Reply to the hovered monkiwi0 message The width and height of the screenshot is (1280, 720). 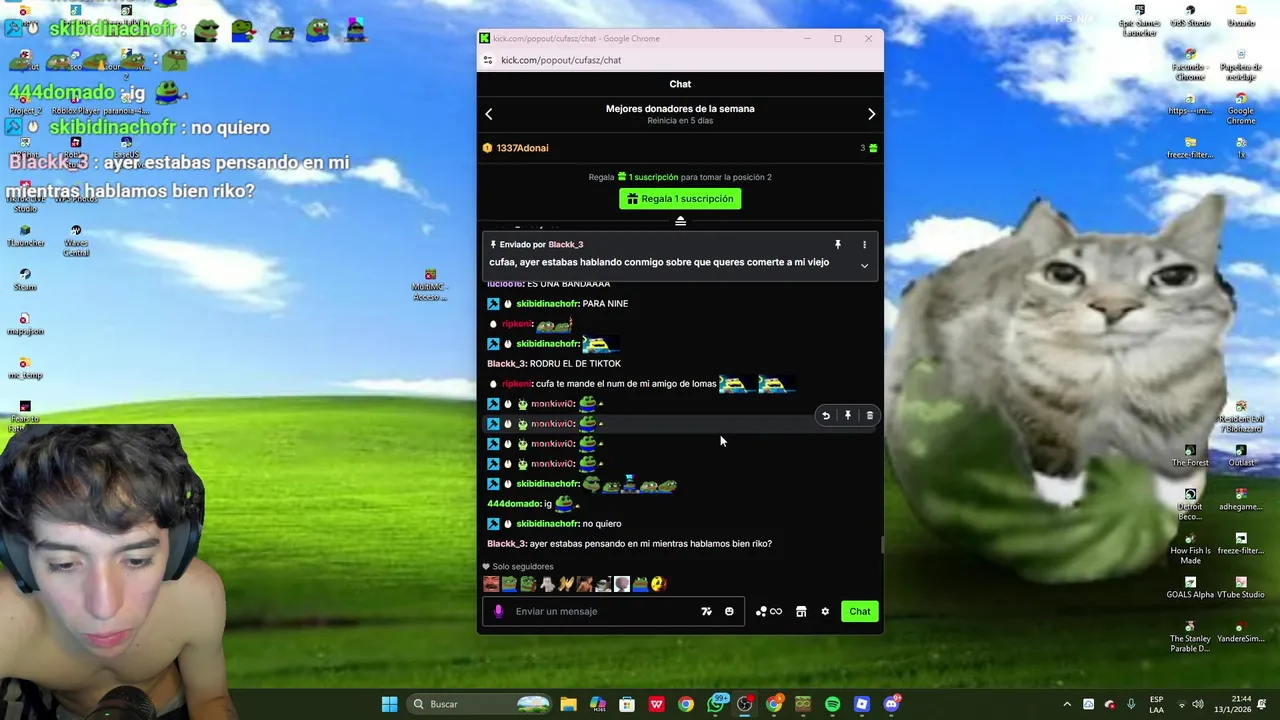826,415
